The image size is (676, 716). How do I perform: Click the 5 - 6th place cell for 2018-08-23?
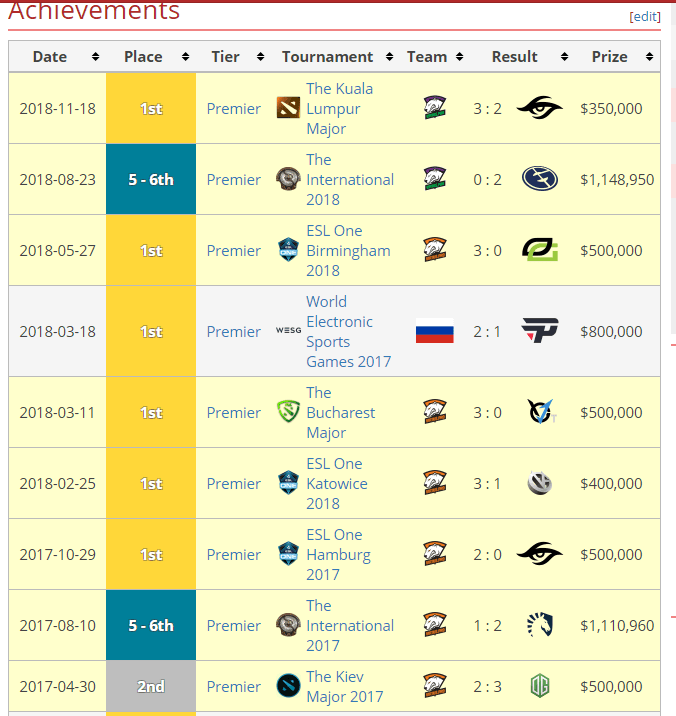(x=151, y=179)
